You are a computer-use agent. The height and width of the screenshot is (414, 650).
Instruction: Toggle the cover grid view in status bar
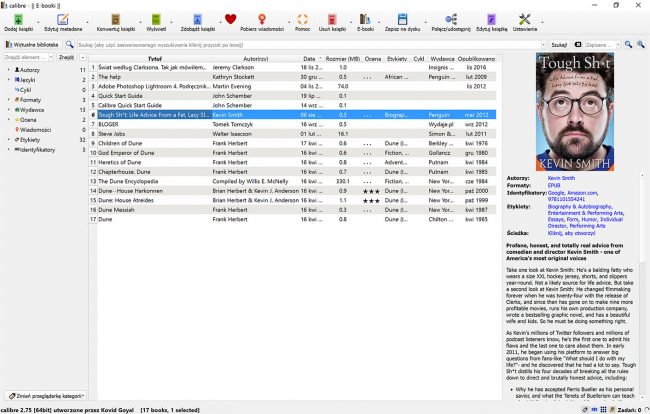tap(604, 410)
